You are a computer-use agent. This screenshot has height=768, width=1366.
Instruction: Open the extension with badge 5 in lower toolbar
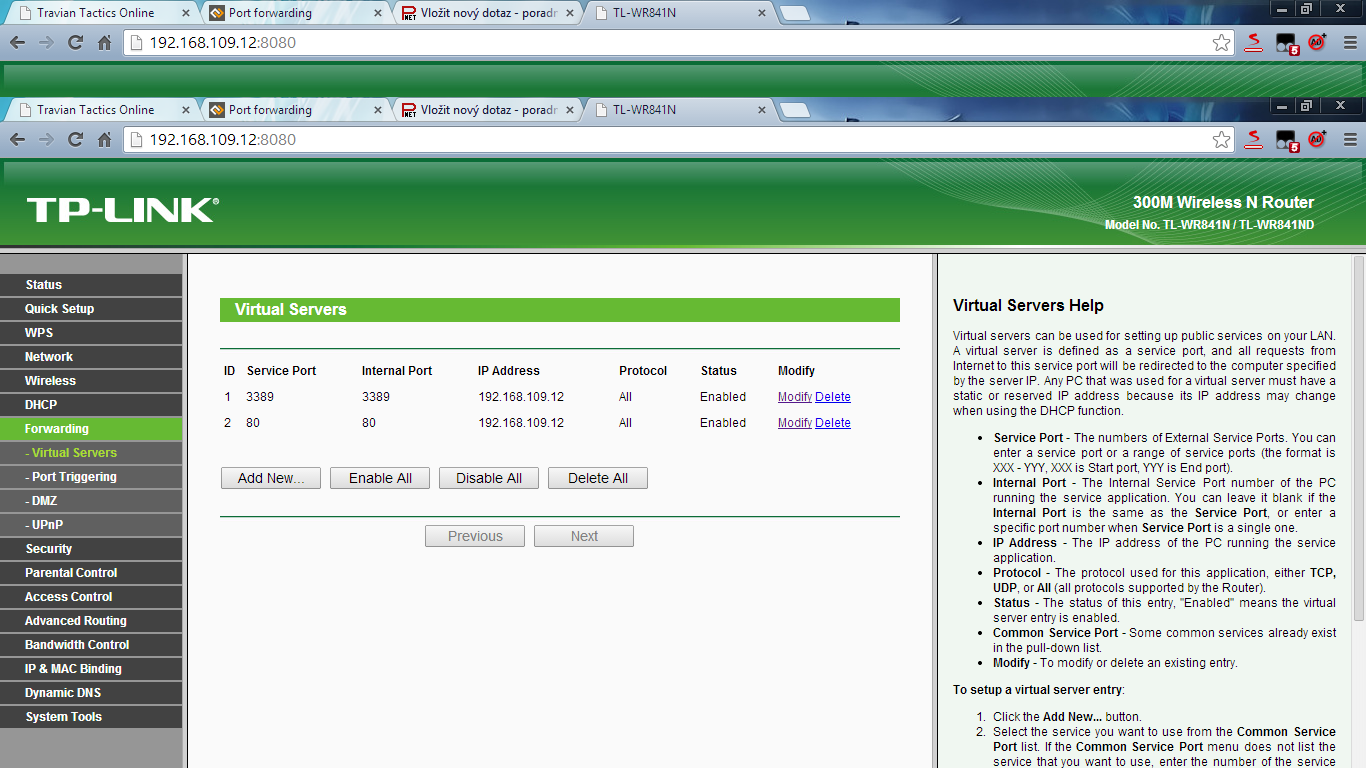tap(1287, 140)
